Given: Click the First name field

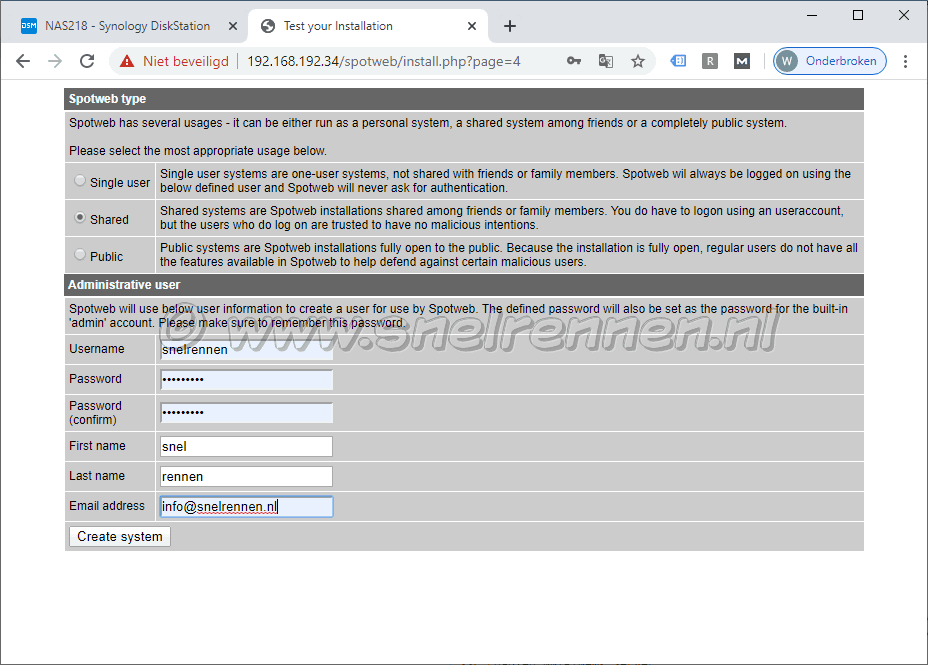Looking at the screenshot, I should click(x=246, y=447).
